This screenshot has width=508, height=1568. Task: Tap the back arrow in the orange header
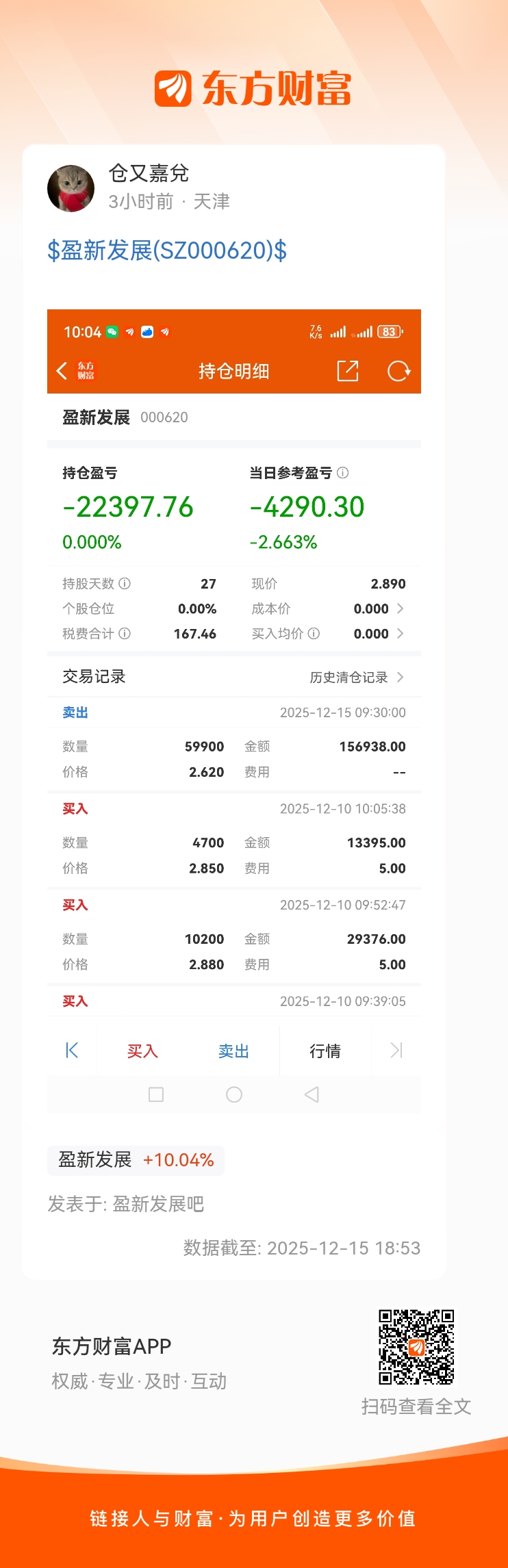click(62, 371)
